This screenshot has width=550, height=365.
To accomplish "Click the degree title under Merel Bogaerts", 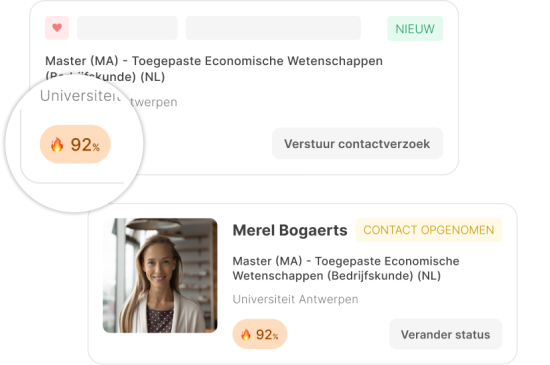I will pyautogui.click(x=346, y=269).
